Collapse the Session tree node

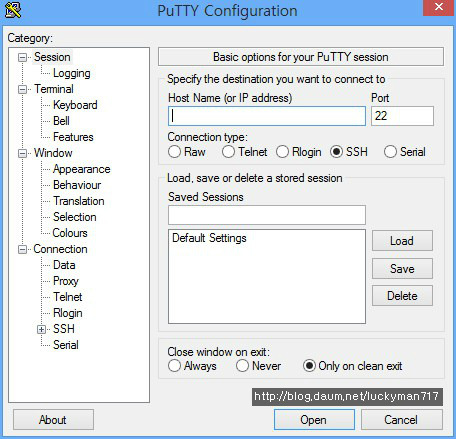tap(22, 57)
